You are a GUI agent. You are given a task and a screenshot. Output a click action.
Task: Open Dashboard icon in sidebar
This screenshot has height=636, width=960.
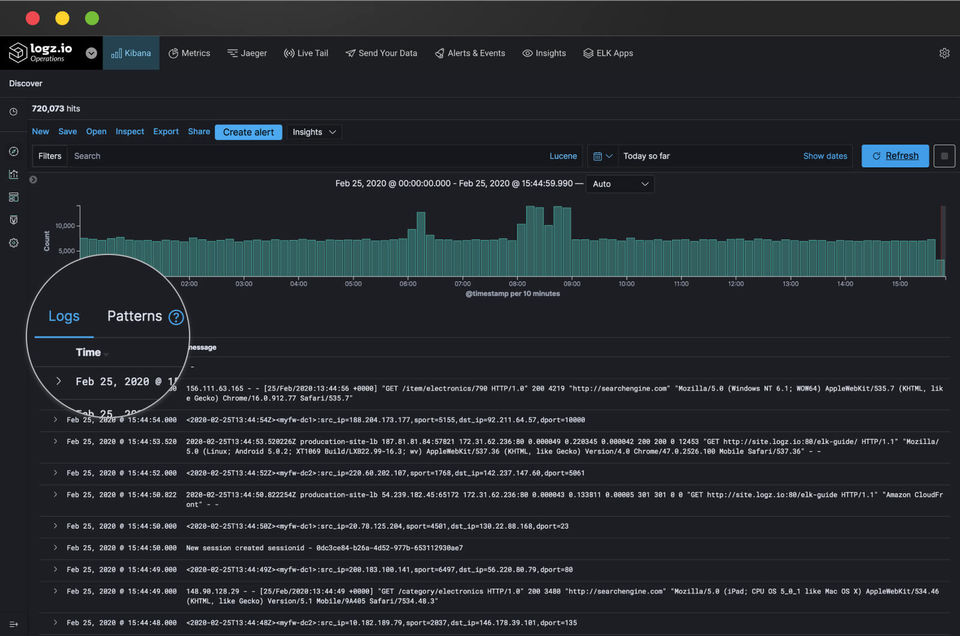tap(13, 197)
